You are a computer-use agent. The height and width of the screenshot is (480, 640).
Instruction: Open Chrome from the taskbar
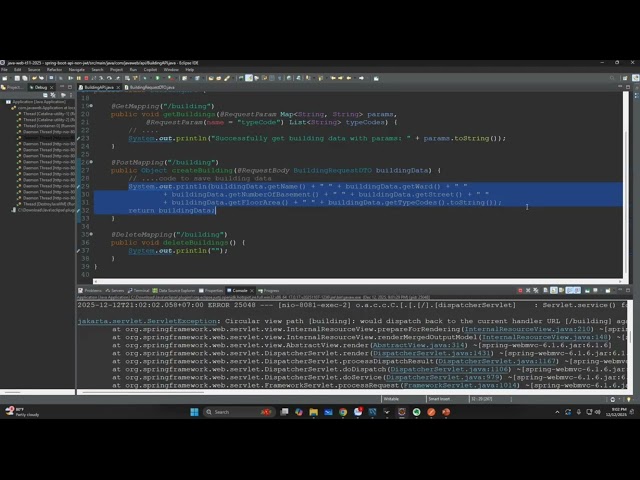click(x=343, y=412)
